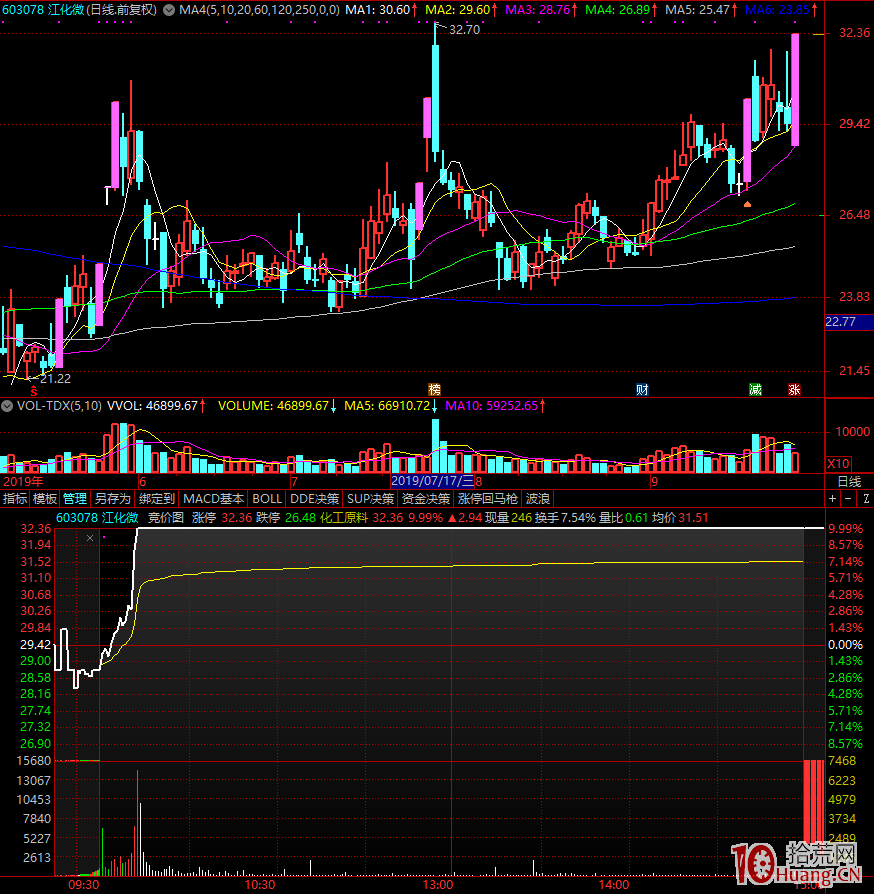Click the 涨 limit-up marker icon

(794, 389)
